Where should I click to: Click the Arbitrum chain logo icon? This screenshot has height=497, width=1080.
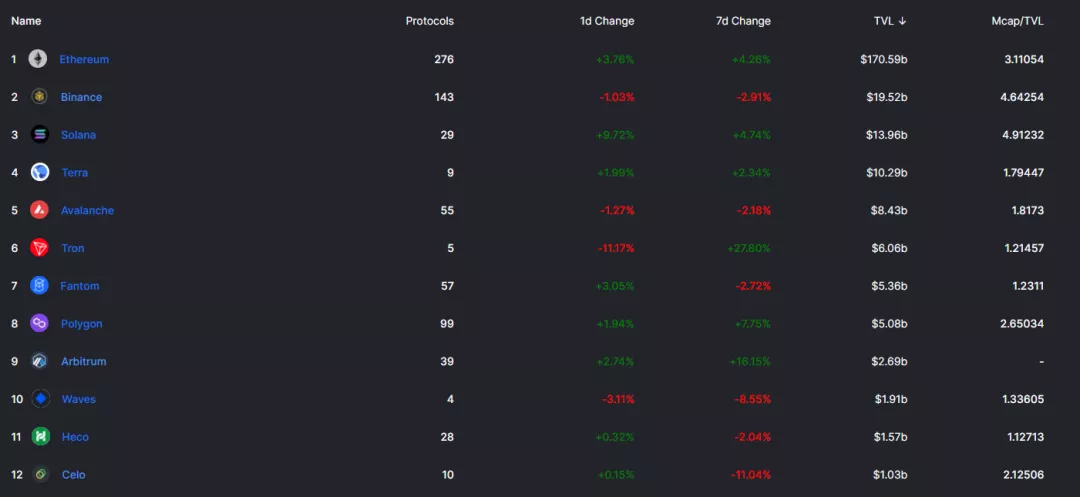pos(39,361)
